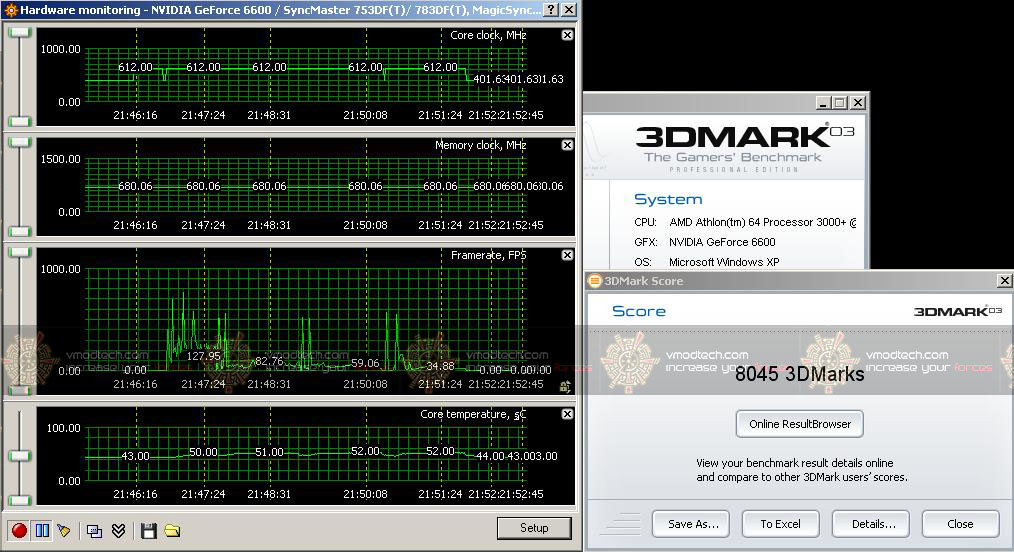Image resolution: width=1014 pixels, height=552 pixels.
Task: Close the Core clock graph panel
Action: point(567,35)
